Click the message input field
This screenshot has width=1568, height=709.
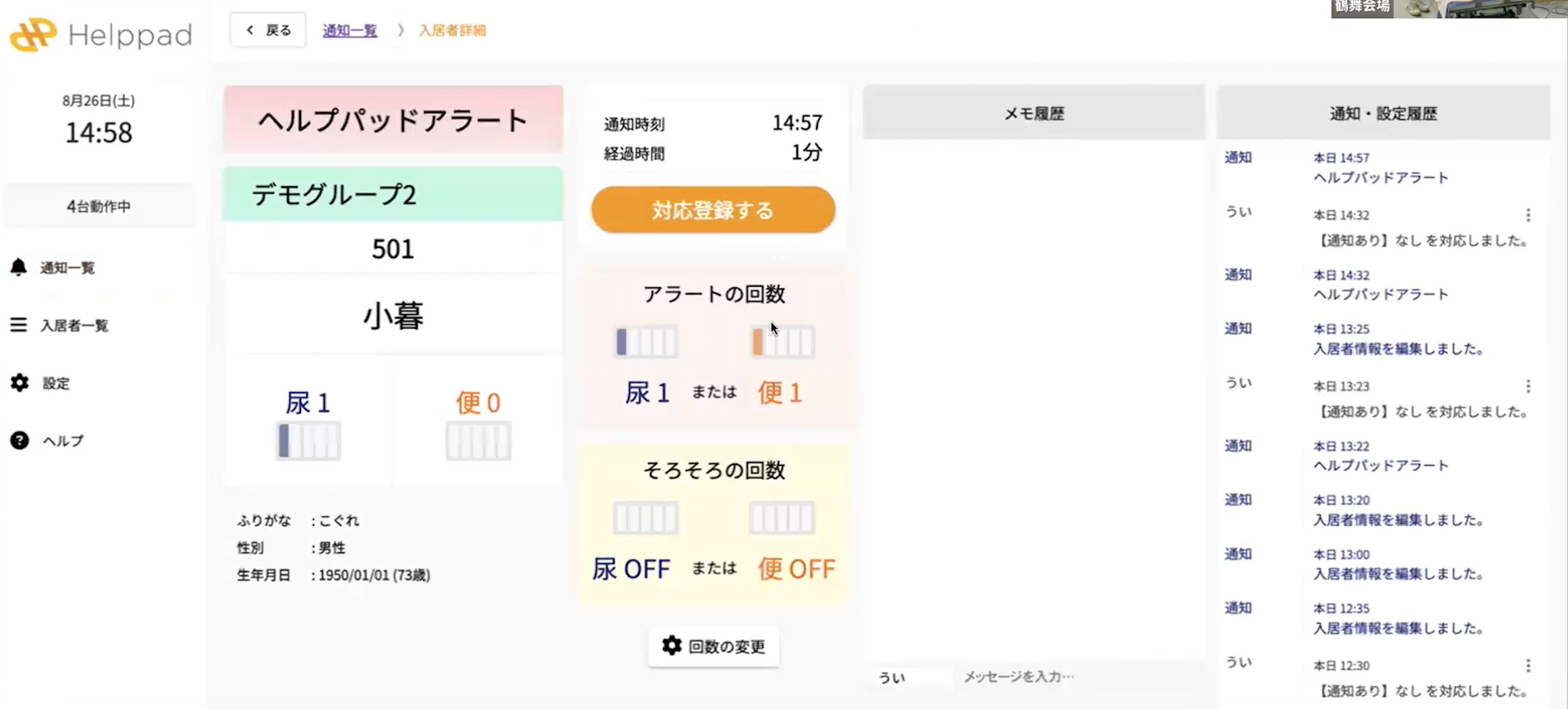click(x=1077, y=676)
